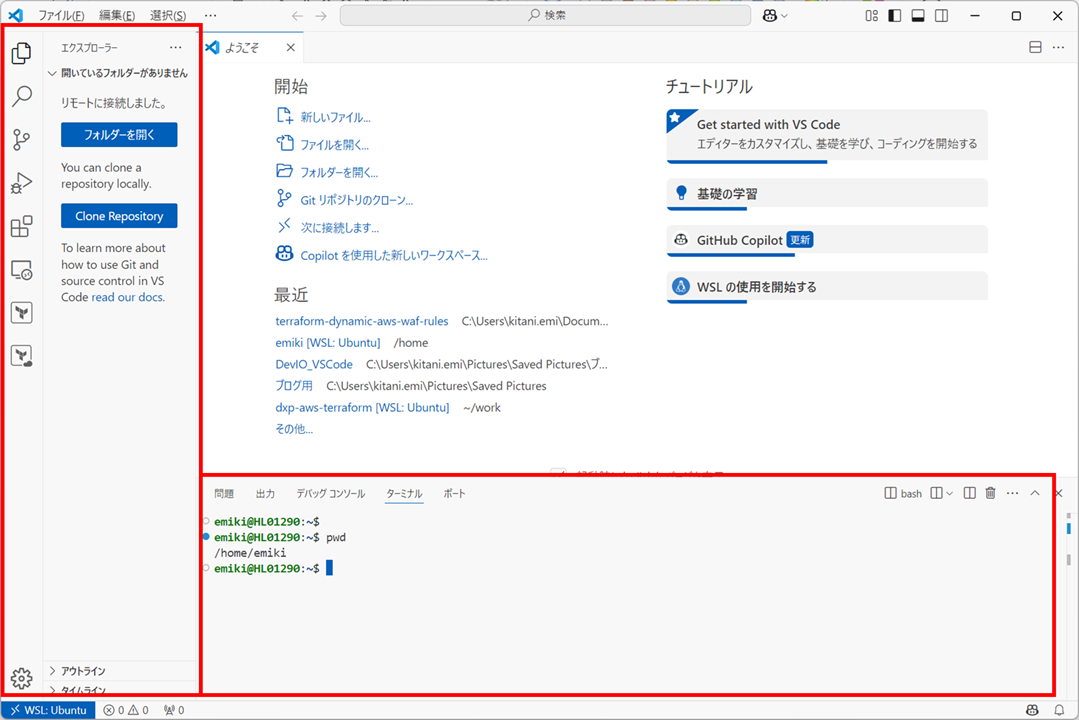The image size is (1079, 720).
Task: Toggle the bottom panel visibility
Action: click(918, 15)
